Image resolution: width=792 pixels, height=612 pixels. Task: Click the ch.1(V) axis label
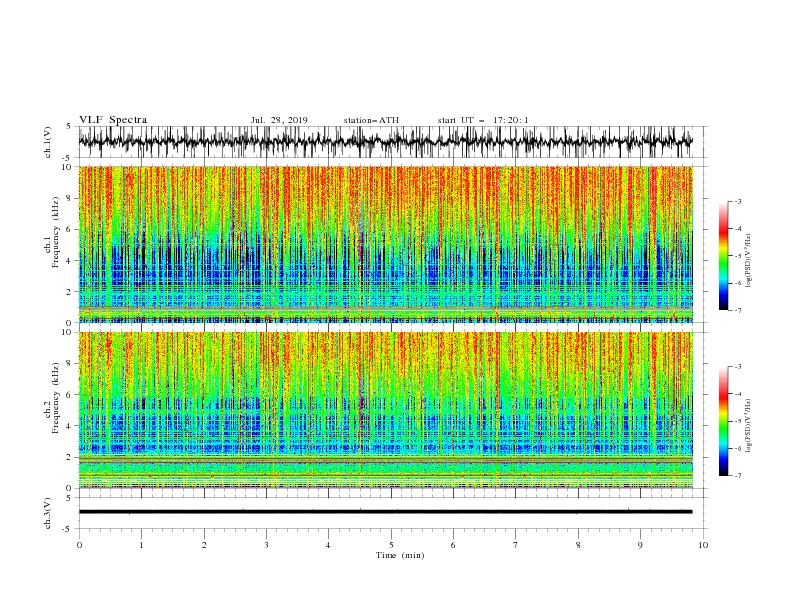click(x=48, y=142)
